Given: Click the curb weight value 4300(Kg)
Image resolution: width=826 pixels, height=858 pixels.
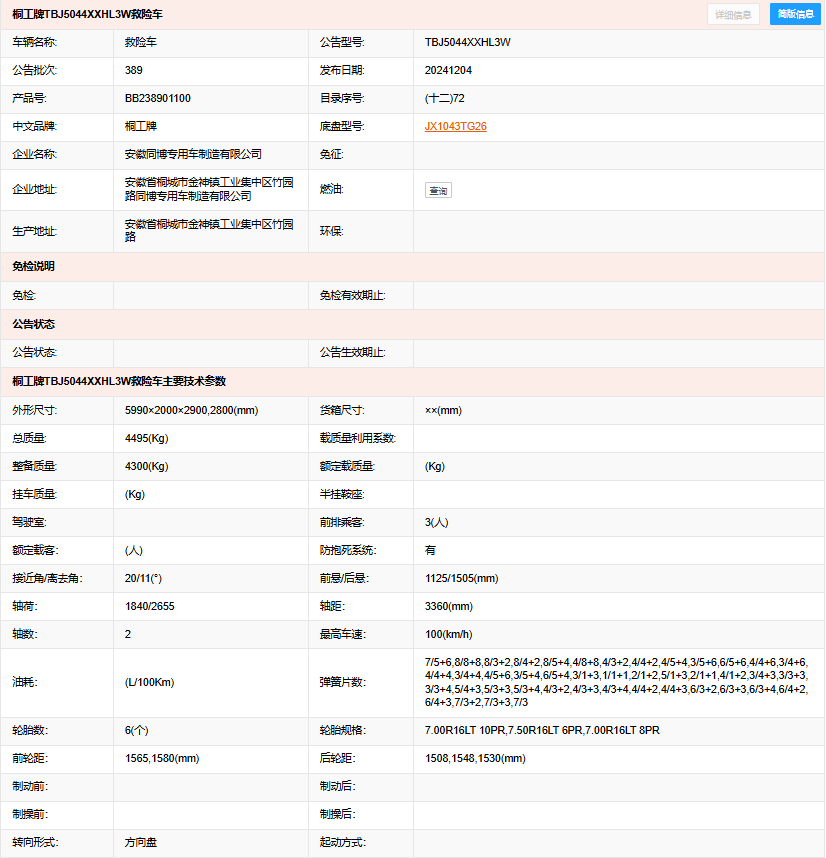Looking at the screenshot, I should click(146, 467).
